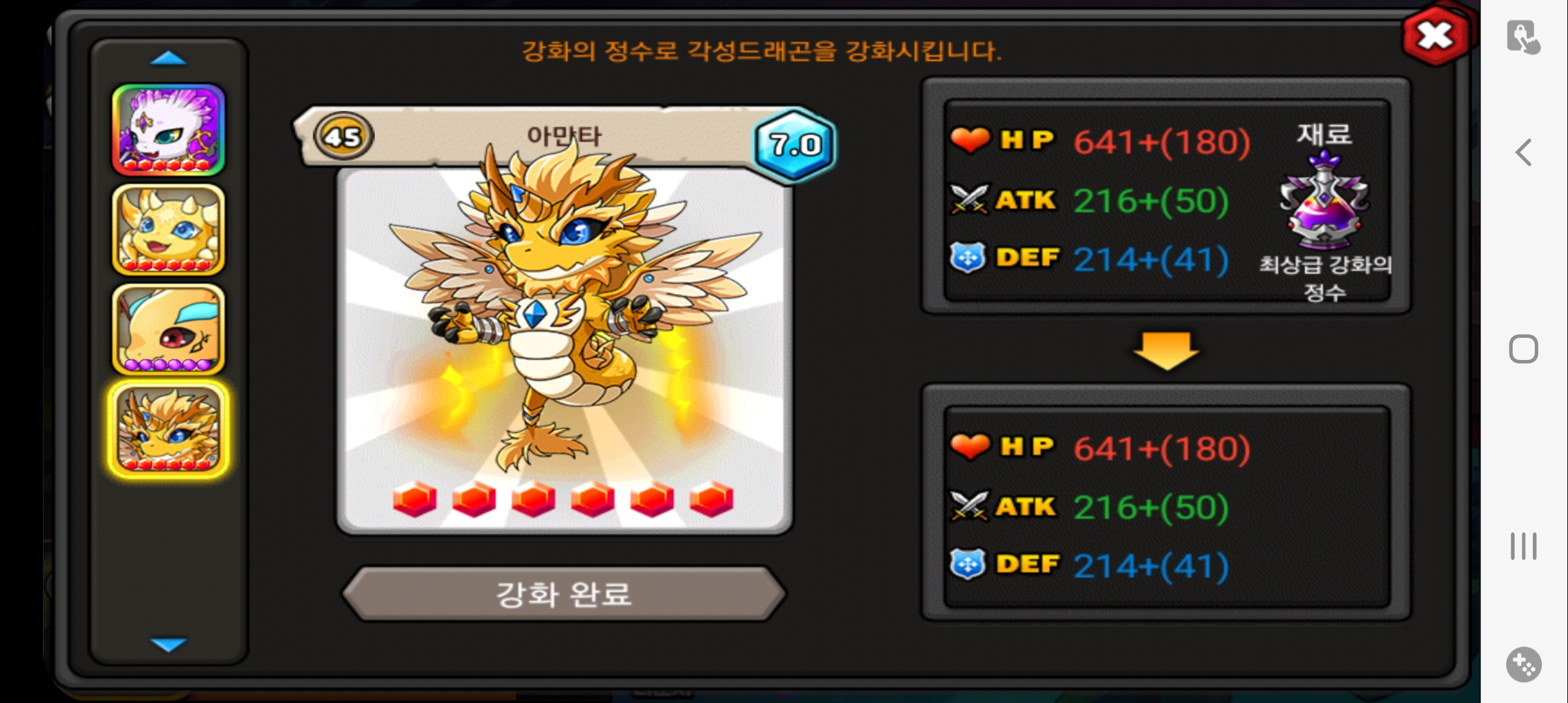Tap the HP heart icon in lower stats panel
Viewport: 1568px width, 703px height.
coord(970,447)
